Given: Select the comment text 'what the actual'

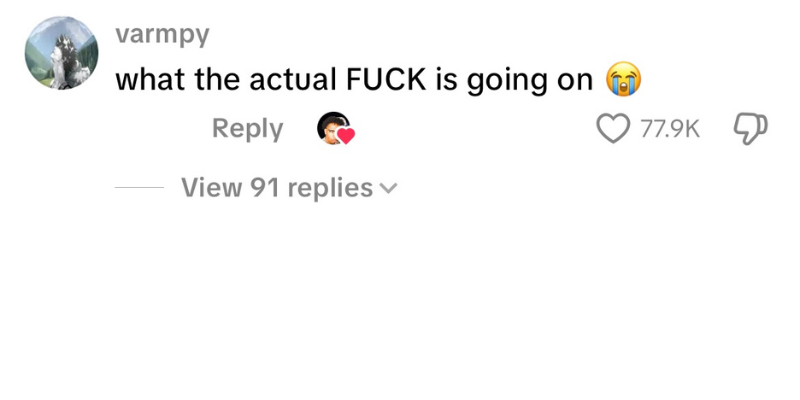Looking at the screenshot, I should (226, 80).
